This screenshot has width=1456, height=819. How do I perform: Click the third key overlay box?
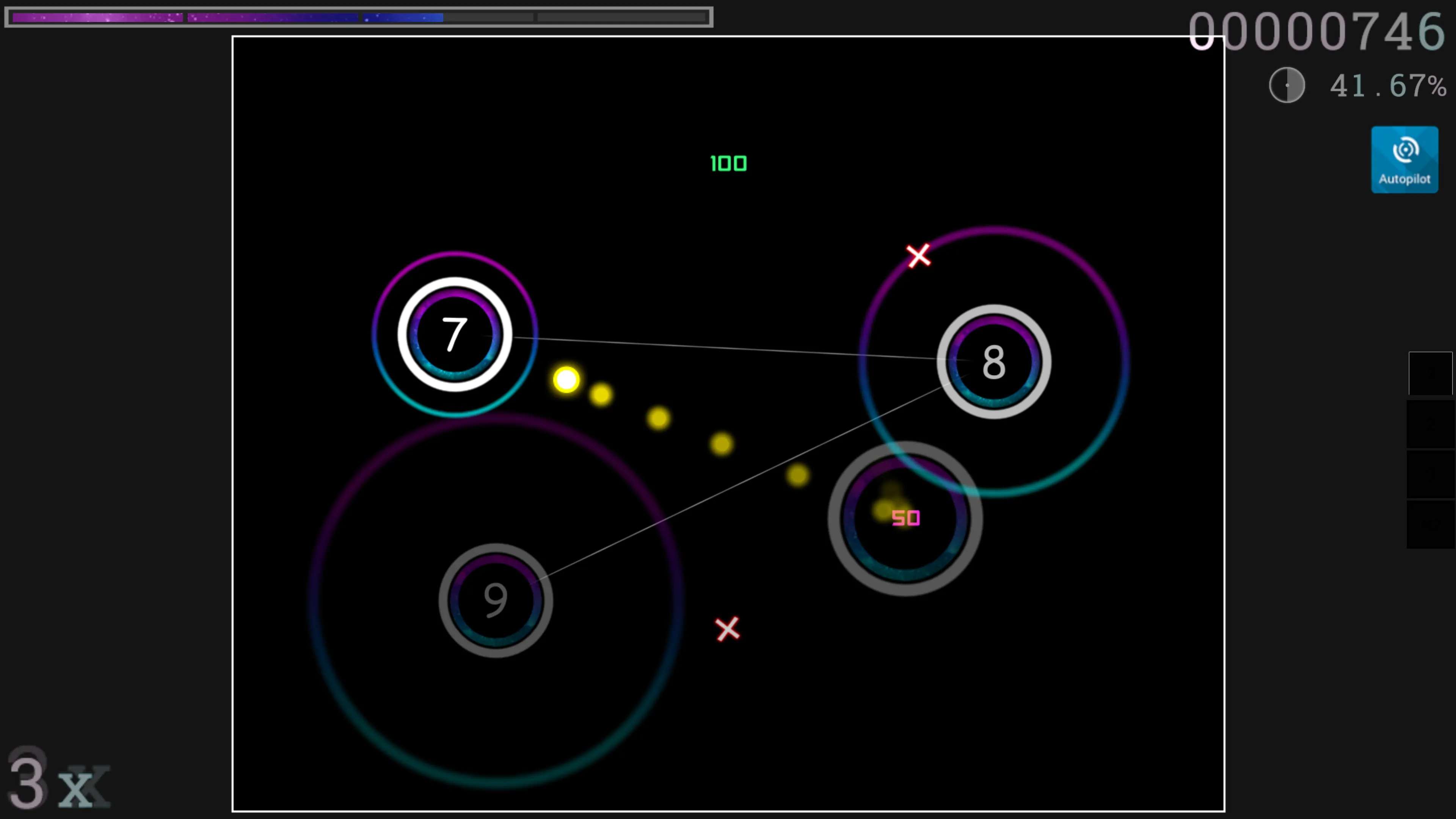pyautogui.click(x=1430, y=474)
